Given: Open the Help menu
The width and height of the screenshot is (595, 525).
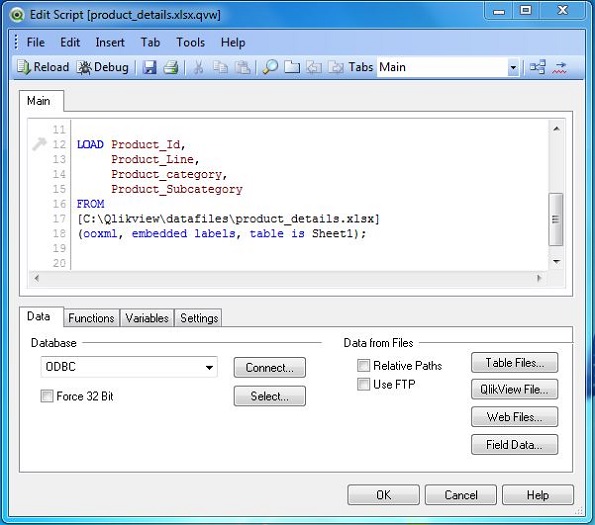Looking at the screenshot, I should coord(233,42).
